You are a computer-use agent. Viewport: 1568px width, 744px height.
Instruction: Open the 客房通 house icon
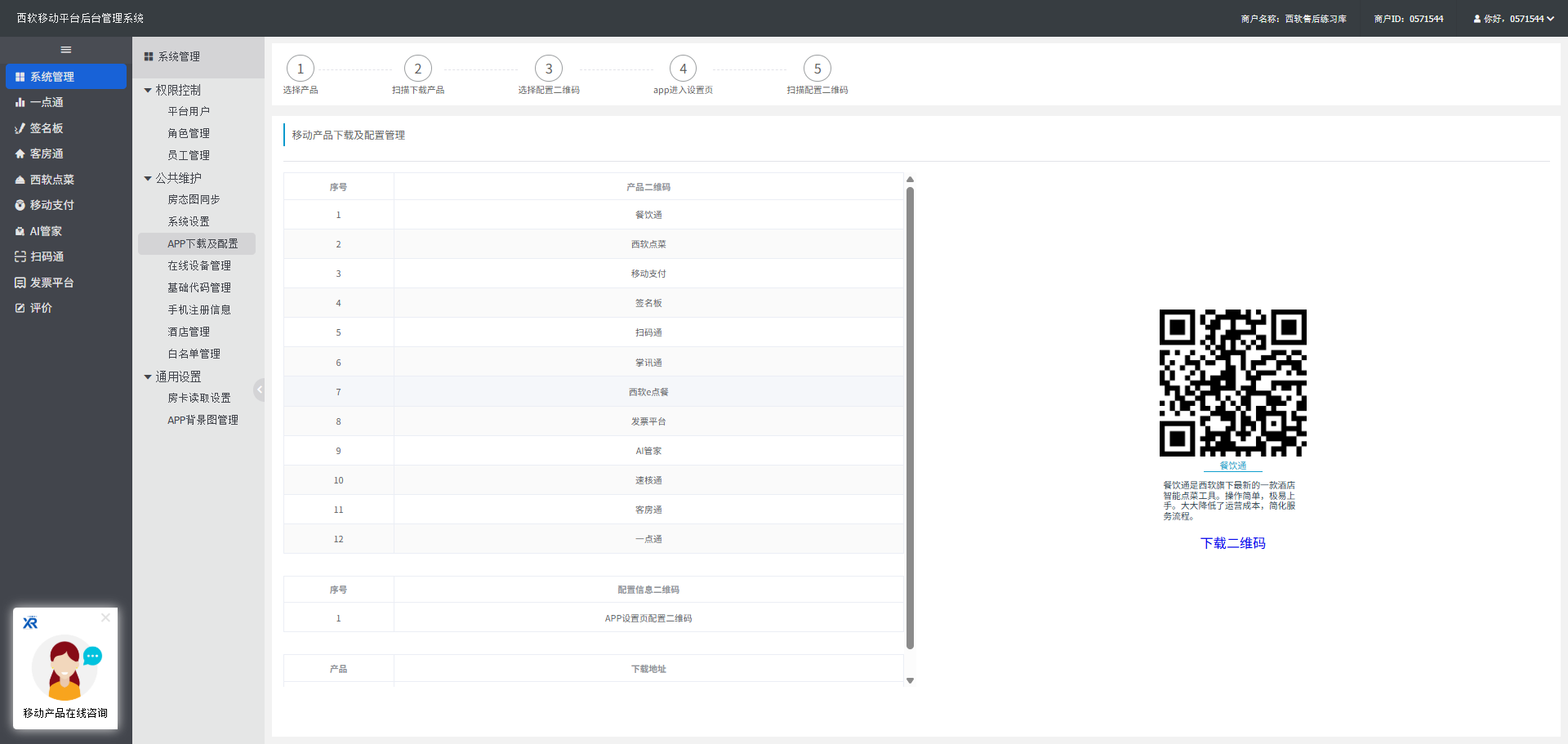20,154
